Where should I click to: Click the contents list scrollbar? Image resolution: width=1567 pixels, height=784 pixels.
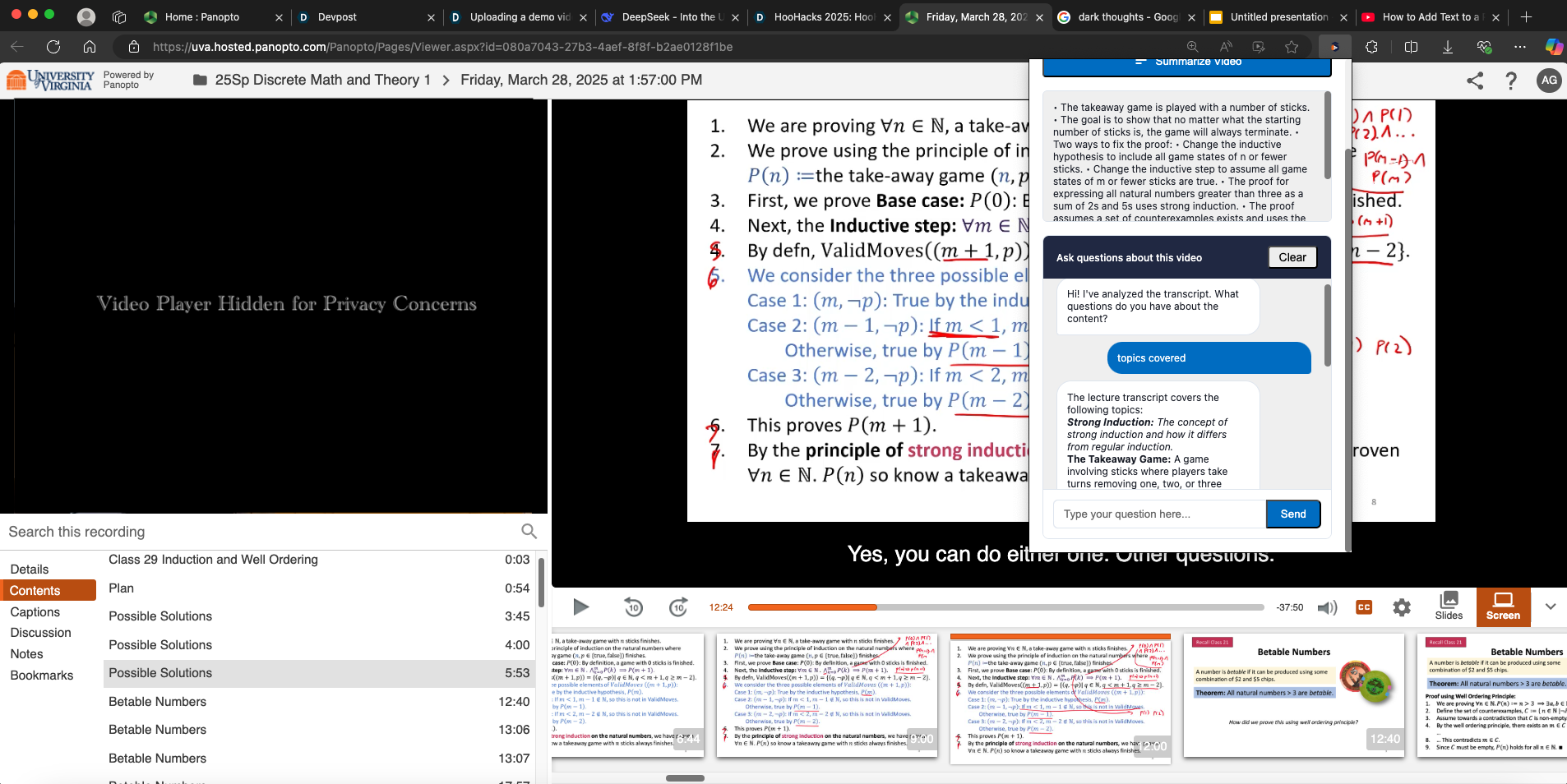click(541, 583)
